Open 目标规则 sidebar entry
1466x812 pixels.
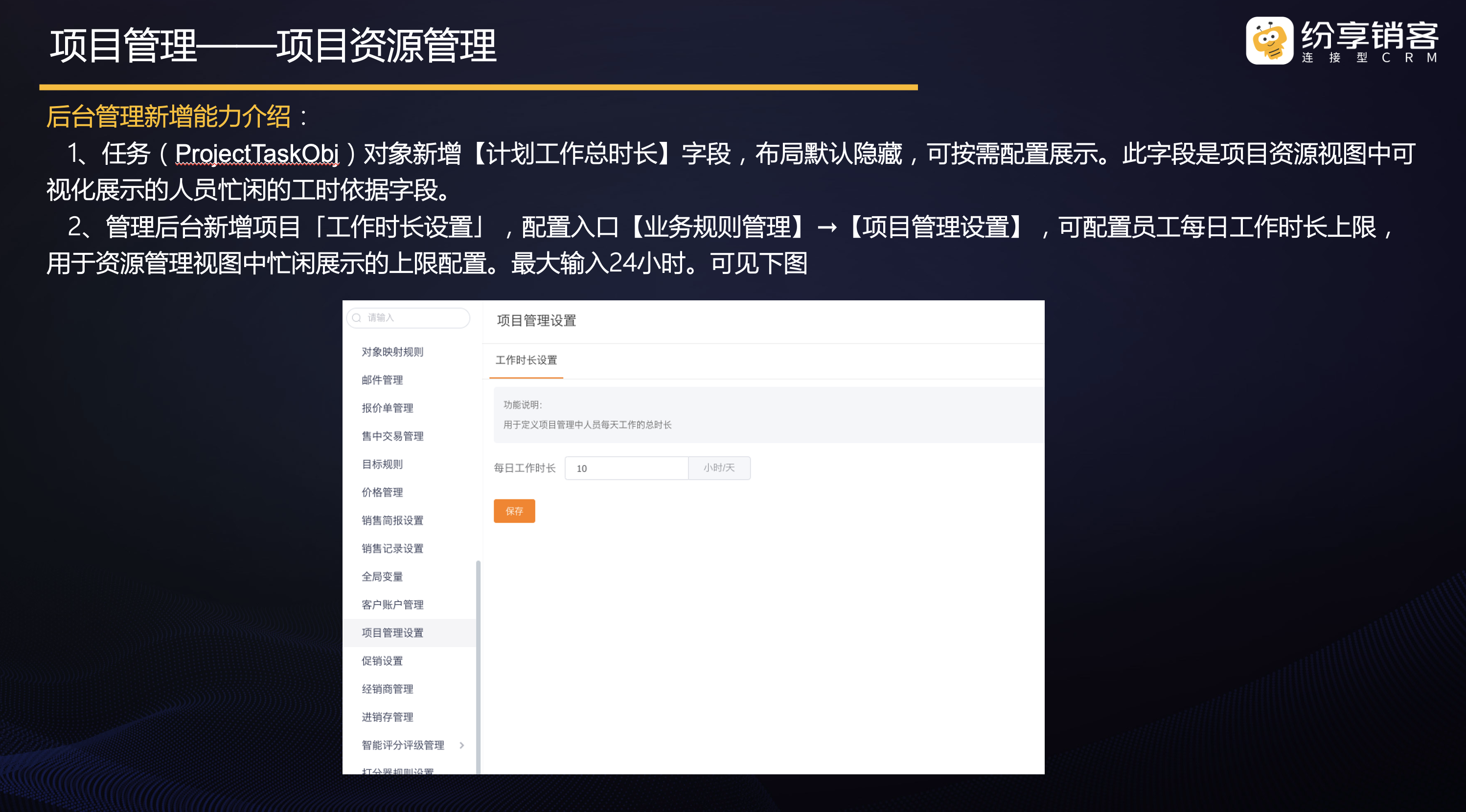(382, 464)
